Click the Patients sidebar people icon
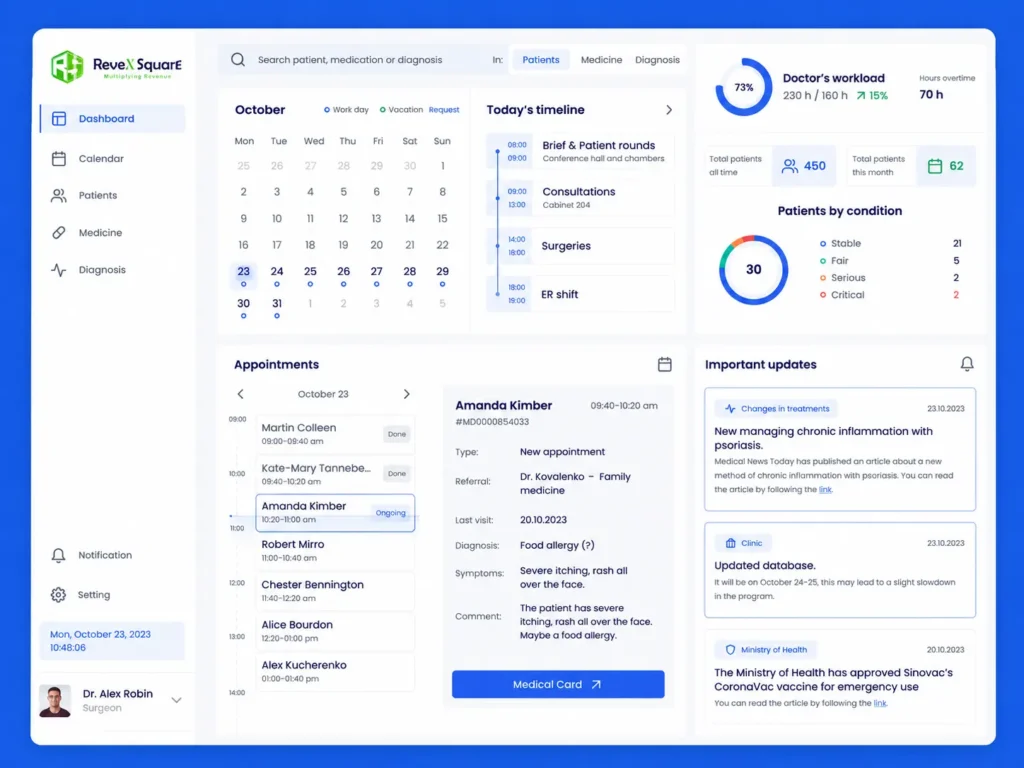1024x768 pixels. pos(59,195)
